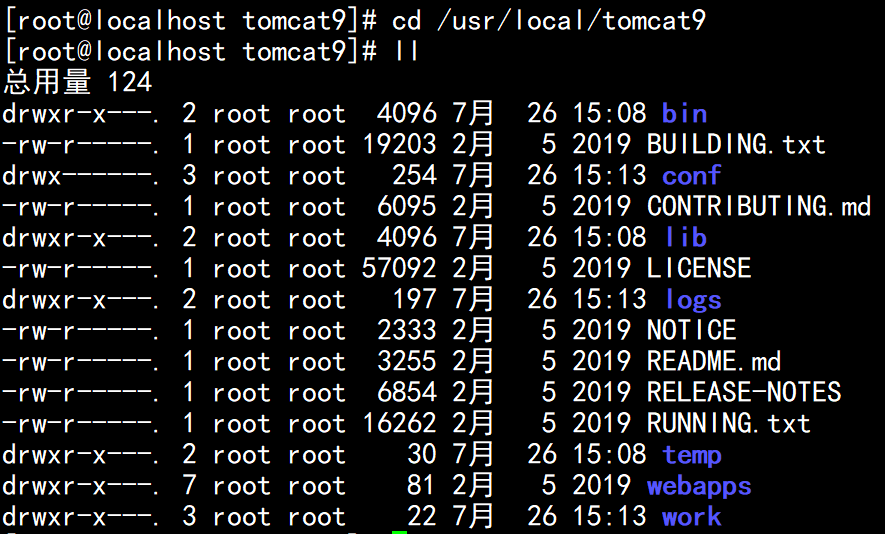Click the RELEASE-NOTES file name
Image resolution: width=885 pixels, height=534 pixels.
point(744,392)
